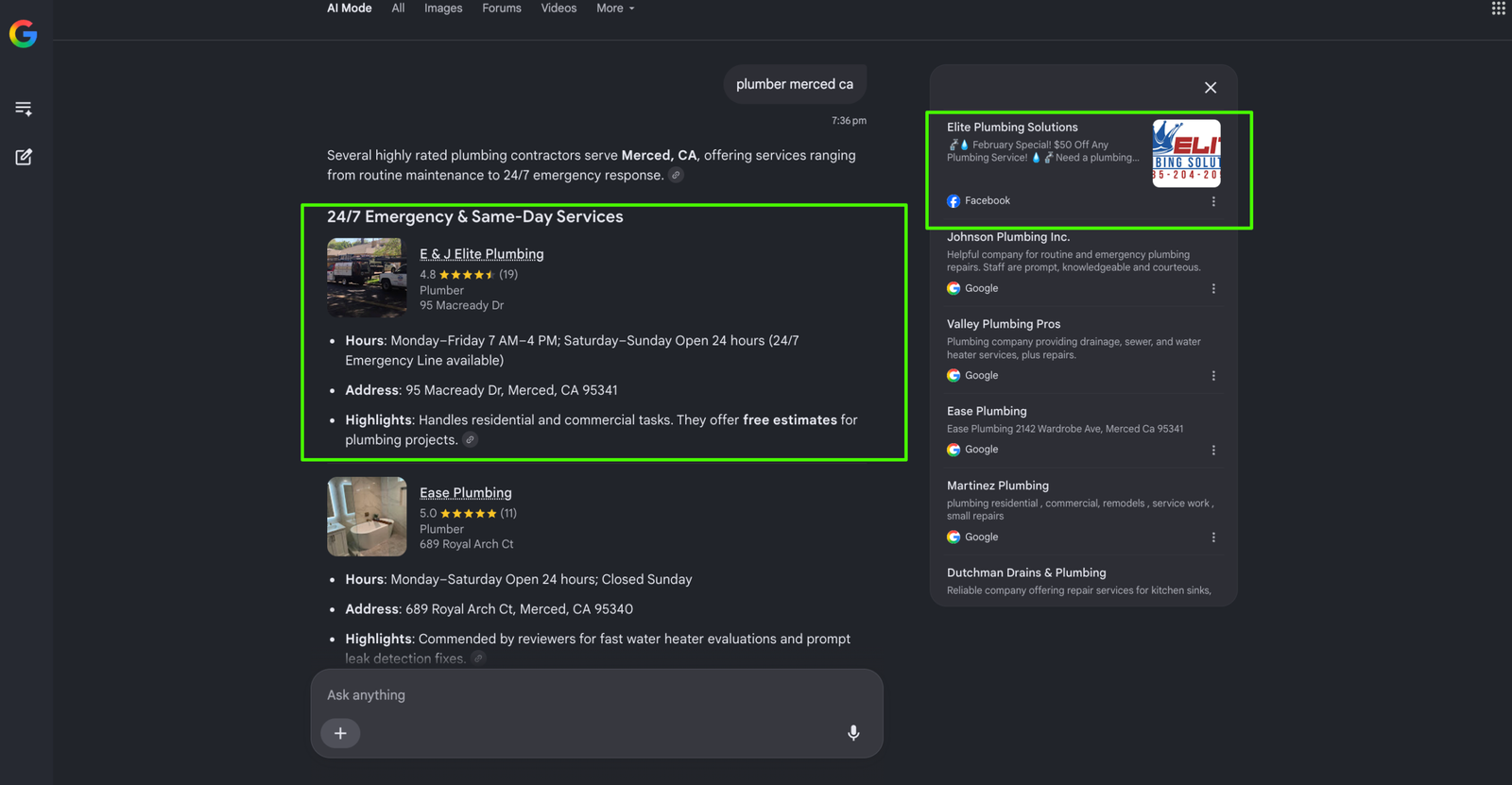Switch to the Videos tab
This screenshot has height=785, width=1512.
[558, 9]
